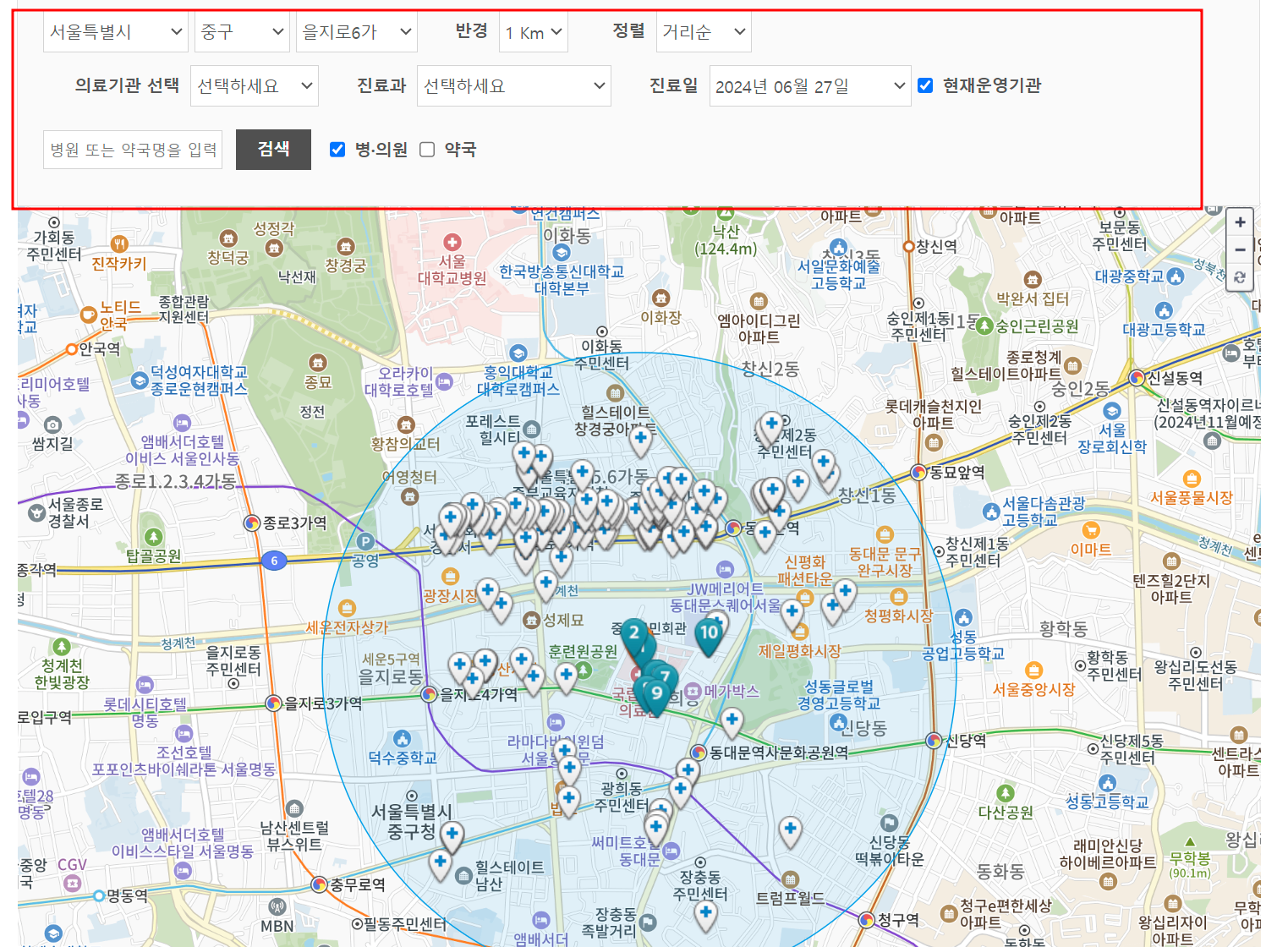
Task: Select marker number 2 near 훈련원공원
Action: [x=635, y=632]
